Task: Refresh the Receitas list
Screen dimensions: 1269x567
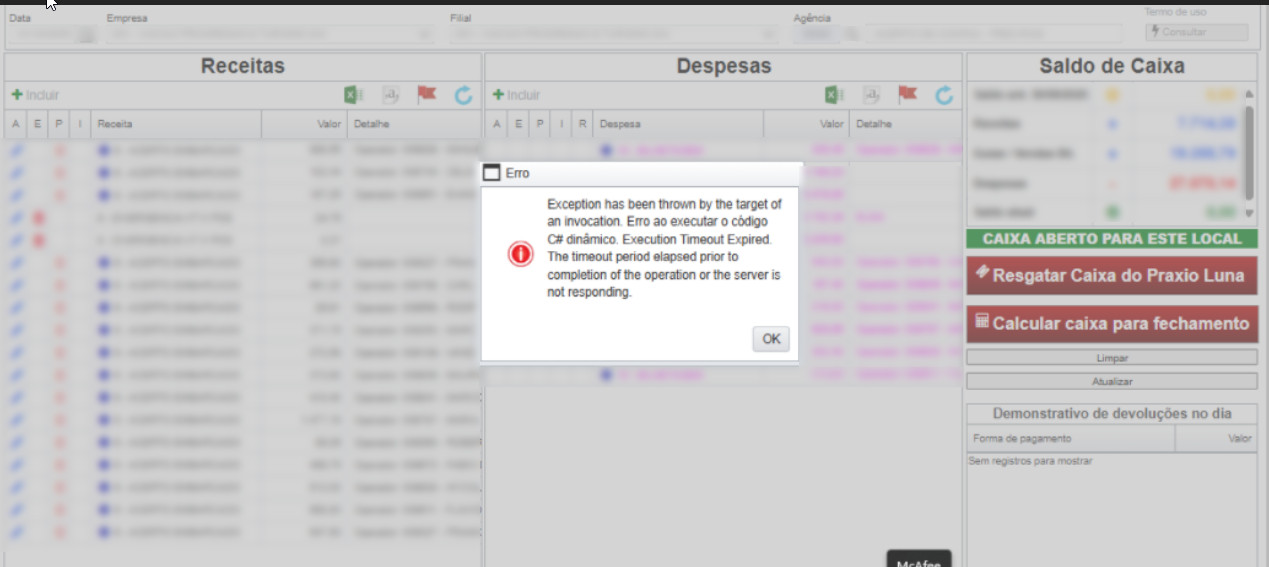Action: (x=463, y=95)
